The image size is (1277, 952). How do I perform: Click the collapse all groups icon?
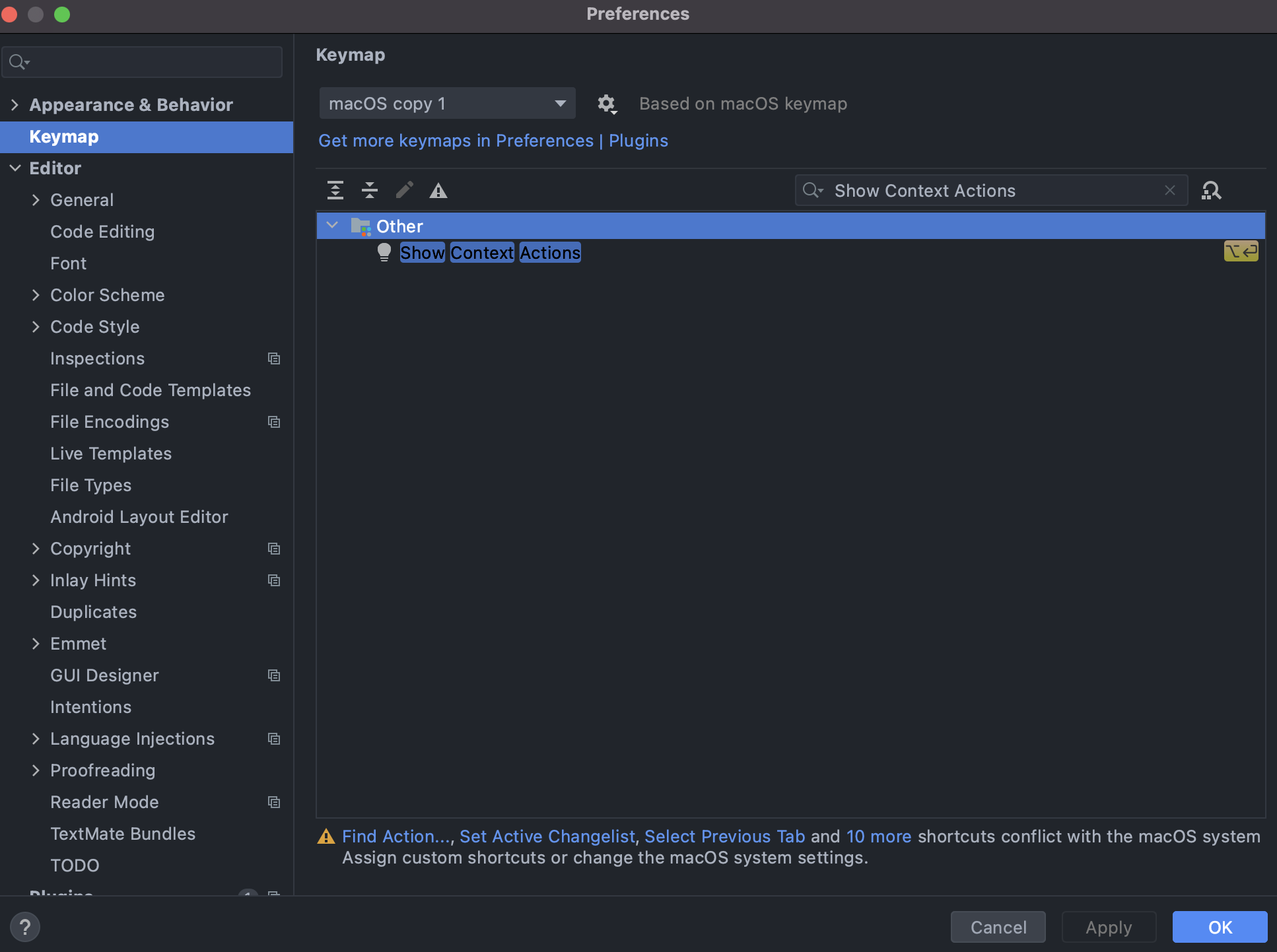[370, 190]
